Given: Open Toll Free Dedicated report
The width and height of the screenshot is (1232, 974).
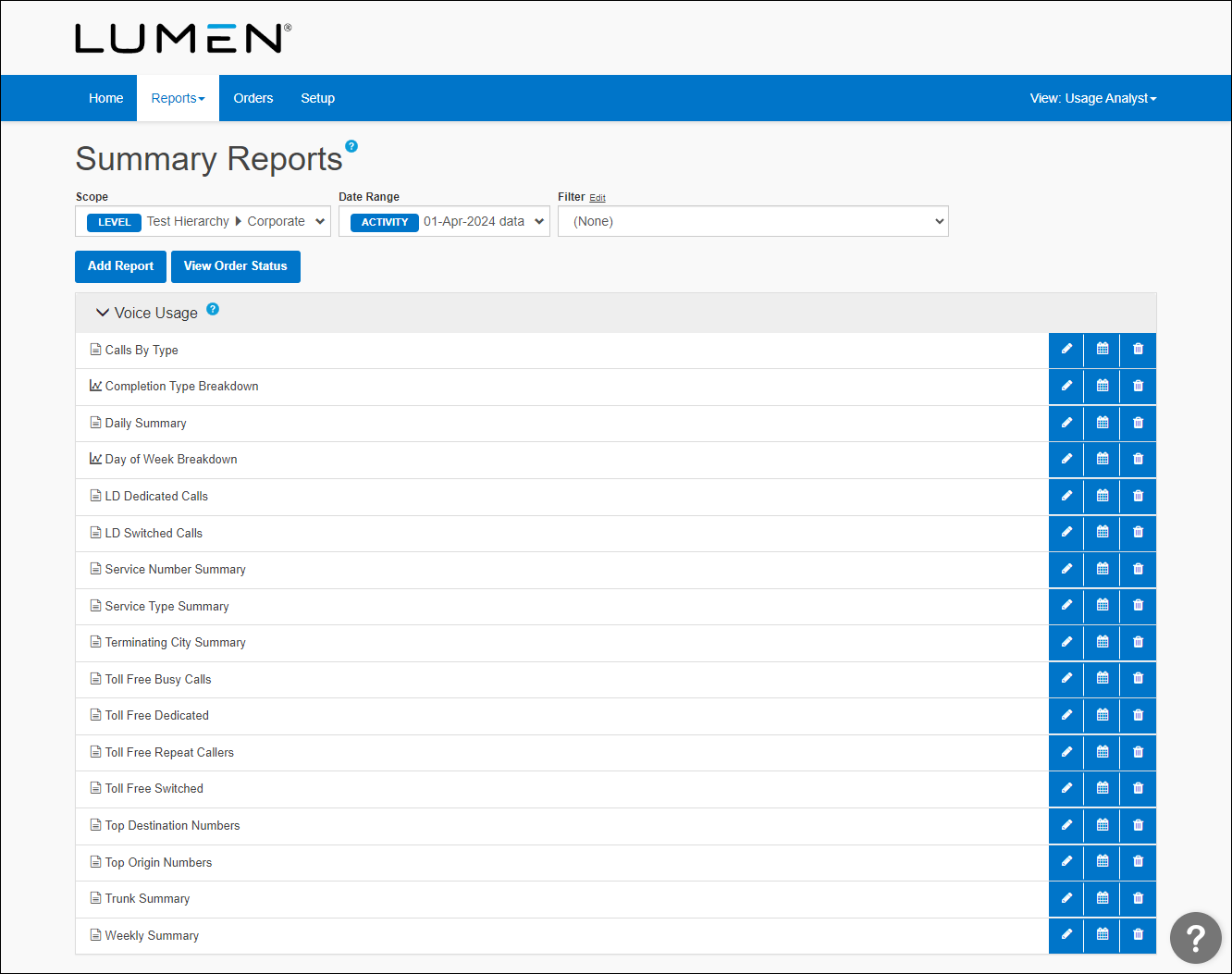Looking at the screenshot, I should [157, 715].
